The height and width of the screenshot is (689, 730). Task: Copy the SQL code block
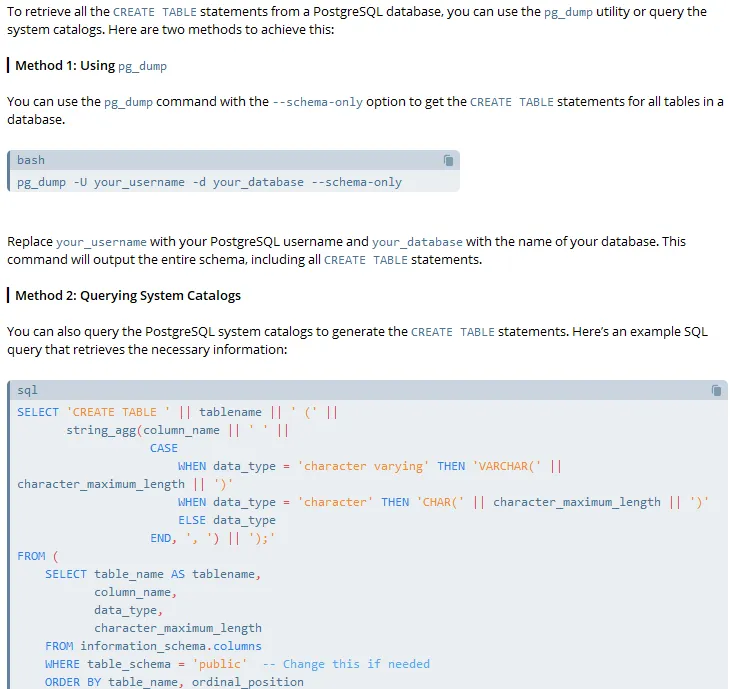(x=716, y=390)
